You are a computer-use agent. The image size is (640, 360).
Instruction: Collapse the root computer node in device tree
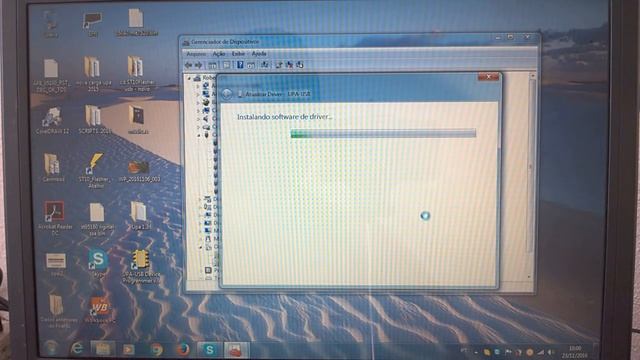point(189,78)
